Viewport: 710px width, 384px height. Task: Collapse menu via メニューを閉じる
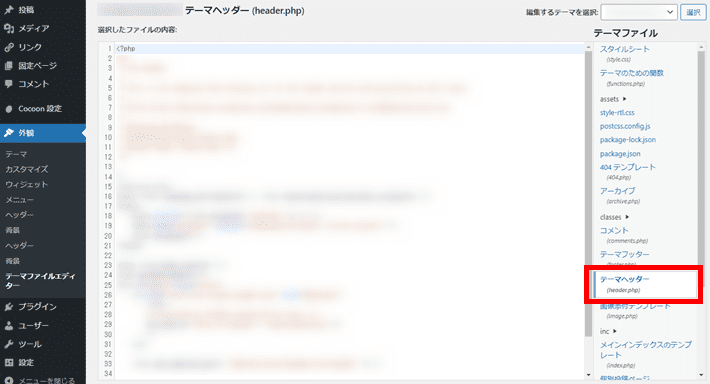[40, 380]
